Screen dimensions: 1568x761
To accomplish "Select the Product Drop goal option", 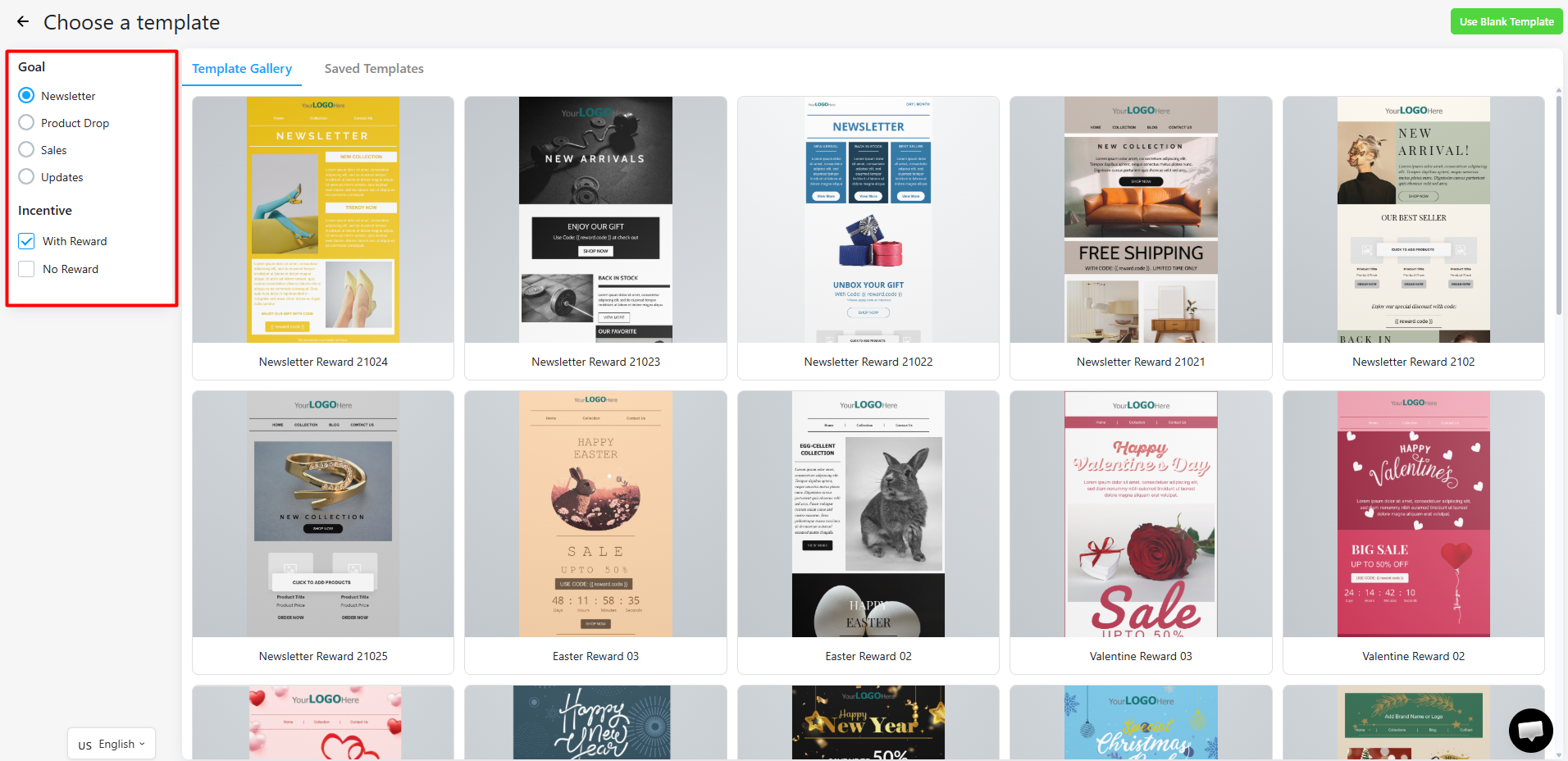I will [x=26, y=123].
